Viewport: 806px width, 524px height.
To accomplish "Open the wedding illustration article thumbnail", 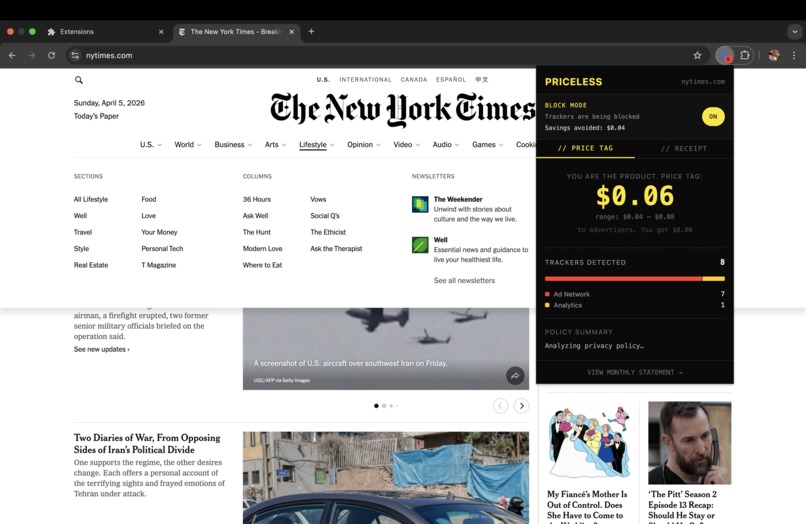I will tap(589, 443).
